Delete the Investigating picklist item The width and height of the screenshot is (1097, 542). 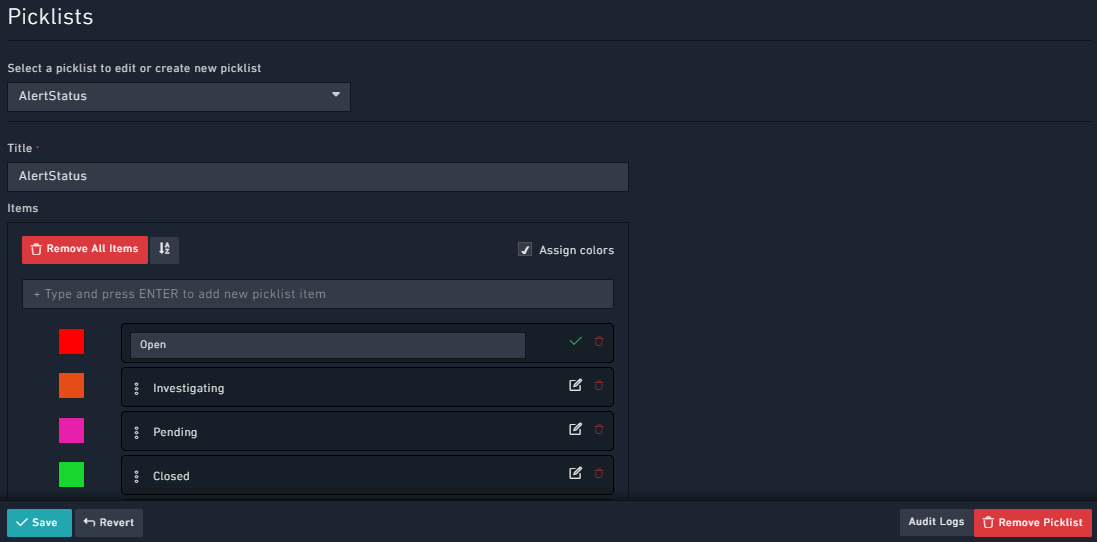[x=599, y=385]
